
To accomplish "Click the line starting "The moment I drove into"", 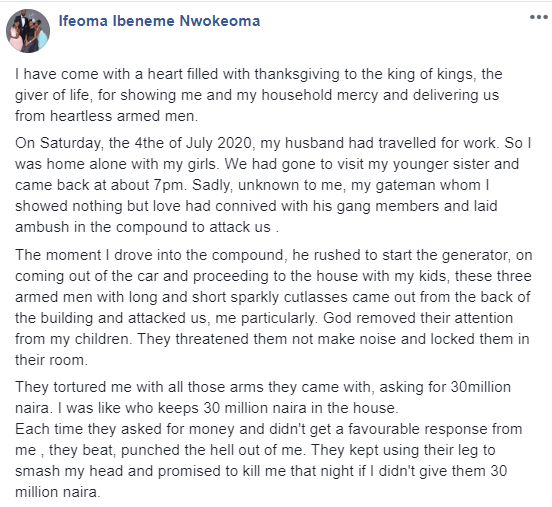I will 274,255.
